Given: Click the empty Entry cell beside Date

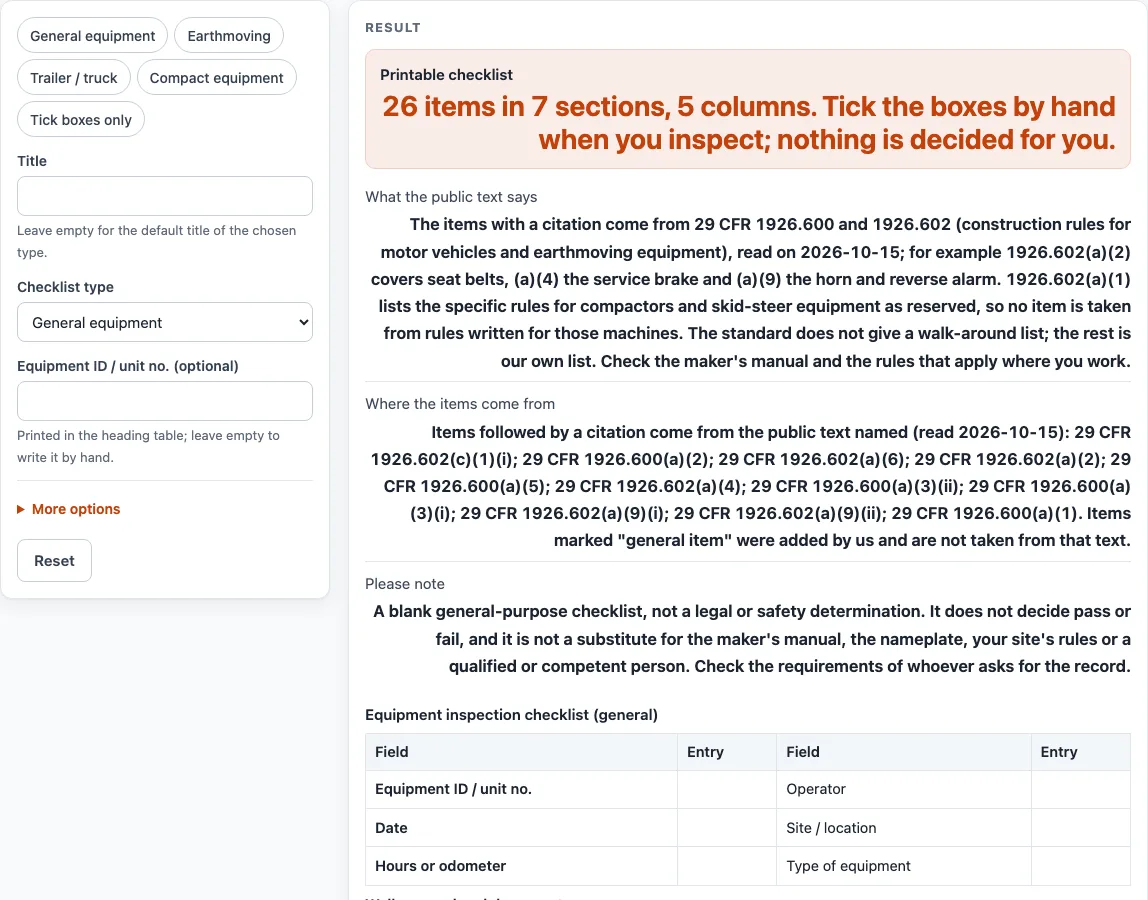Looking at the screenshot, I should point(727,828).
